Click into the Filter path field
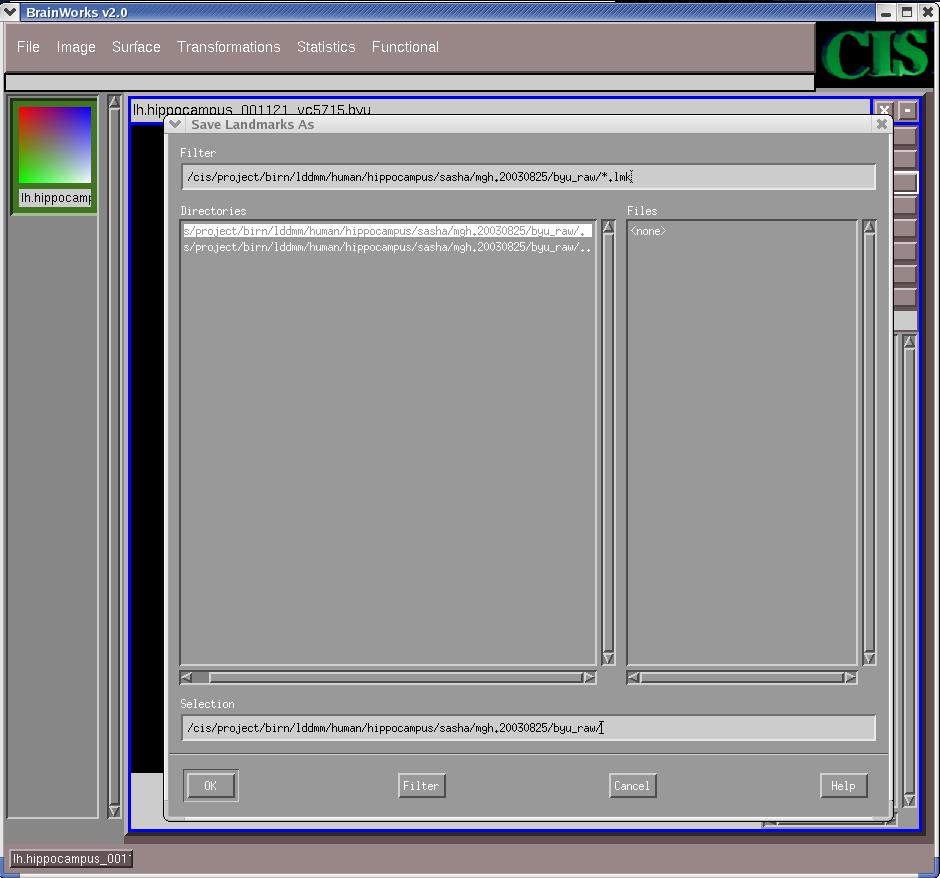 click(528, 177)
